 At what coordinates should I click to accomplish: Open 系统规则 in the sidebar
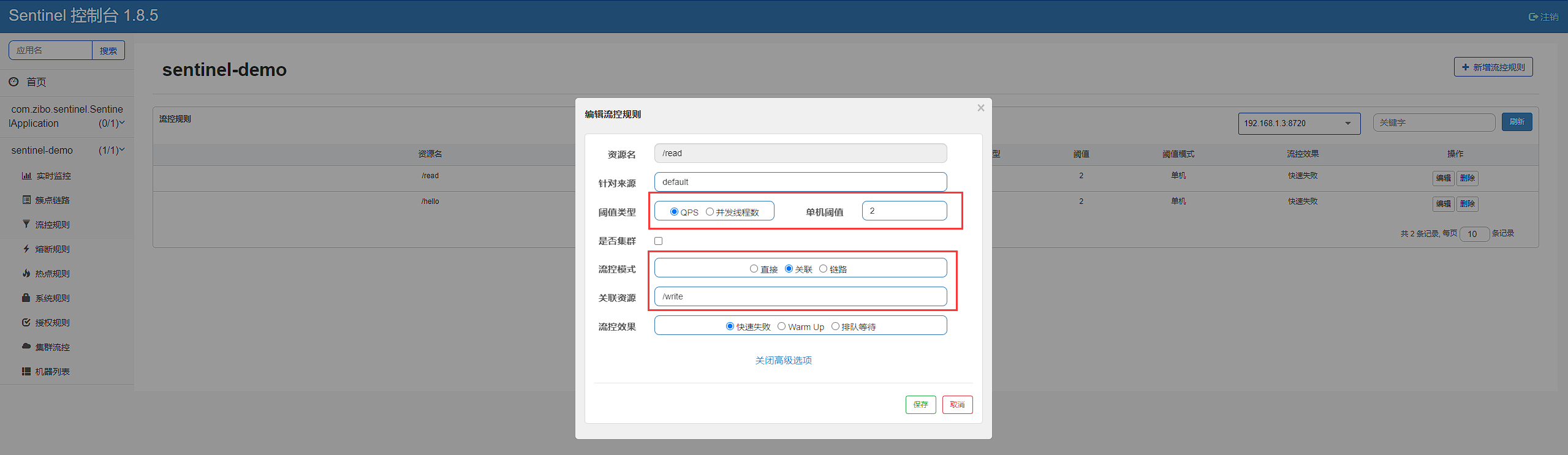pos(53,298)
